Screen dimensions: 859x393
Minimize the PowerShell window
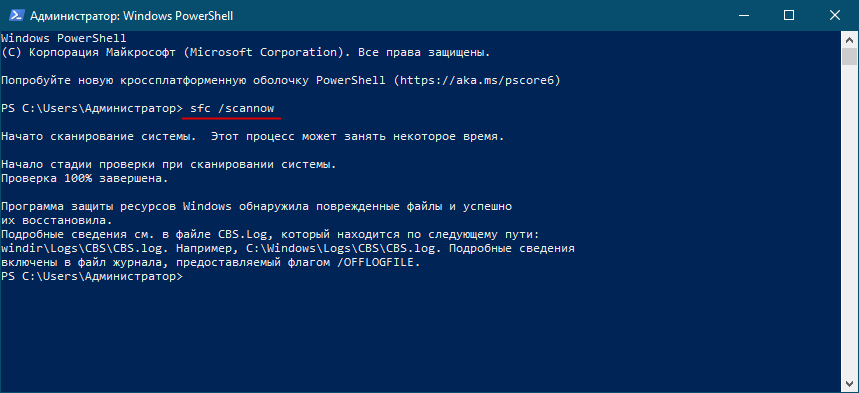(742, 15)
